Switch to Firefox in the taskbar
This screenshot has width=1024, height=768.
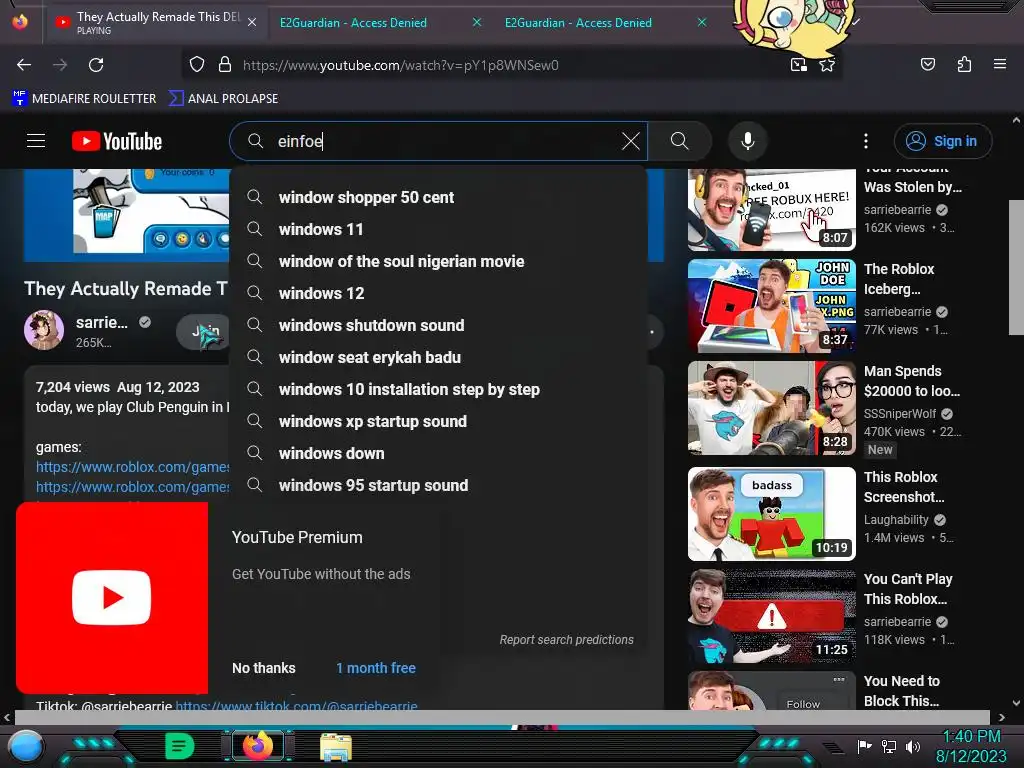click(x=257, y=746)
